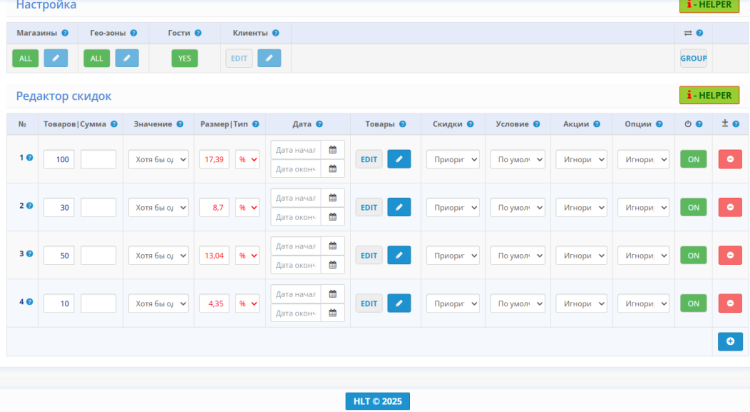Open the % type dropdown in row 2
Screen dimensions: 750x412
click(x=247, y=207)
